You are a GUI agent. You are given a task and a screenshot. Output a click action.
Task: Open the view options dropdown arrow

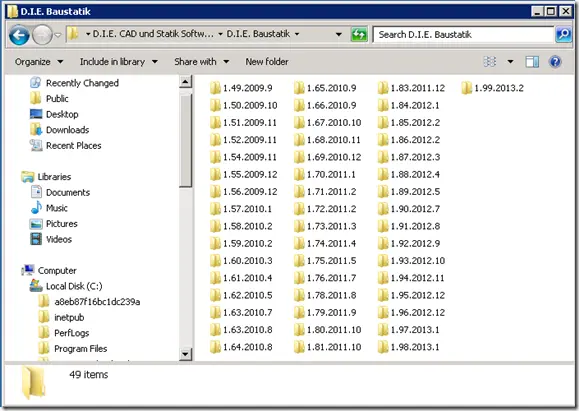(510, 62)
